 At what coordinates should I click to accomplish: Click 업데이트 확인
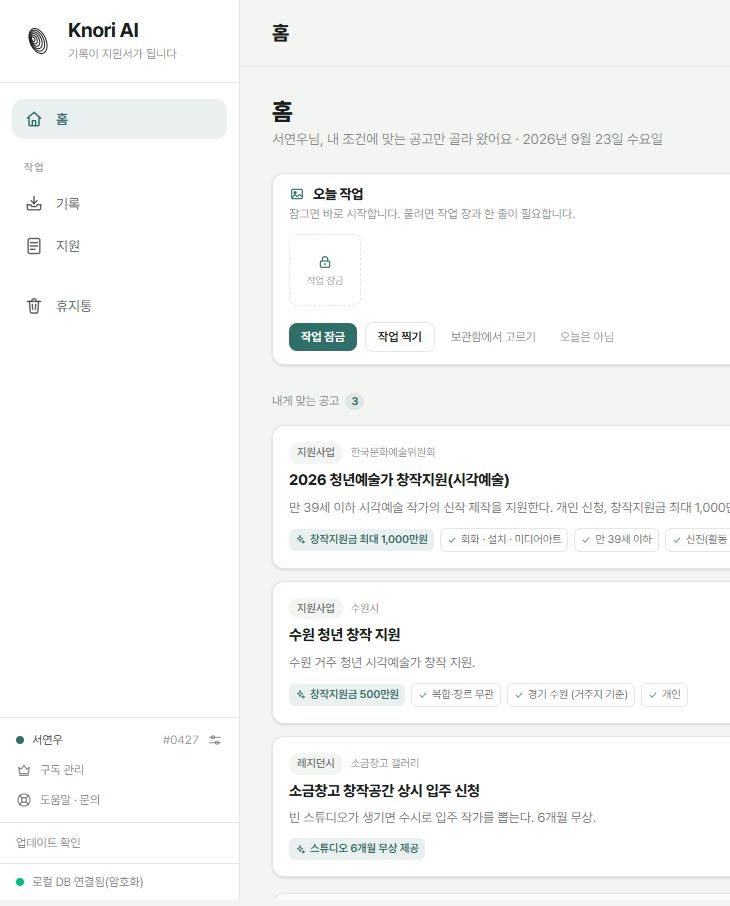tap(48, 842)
